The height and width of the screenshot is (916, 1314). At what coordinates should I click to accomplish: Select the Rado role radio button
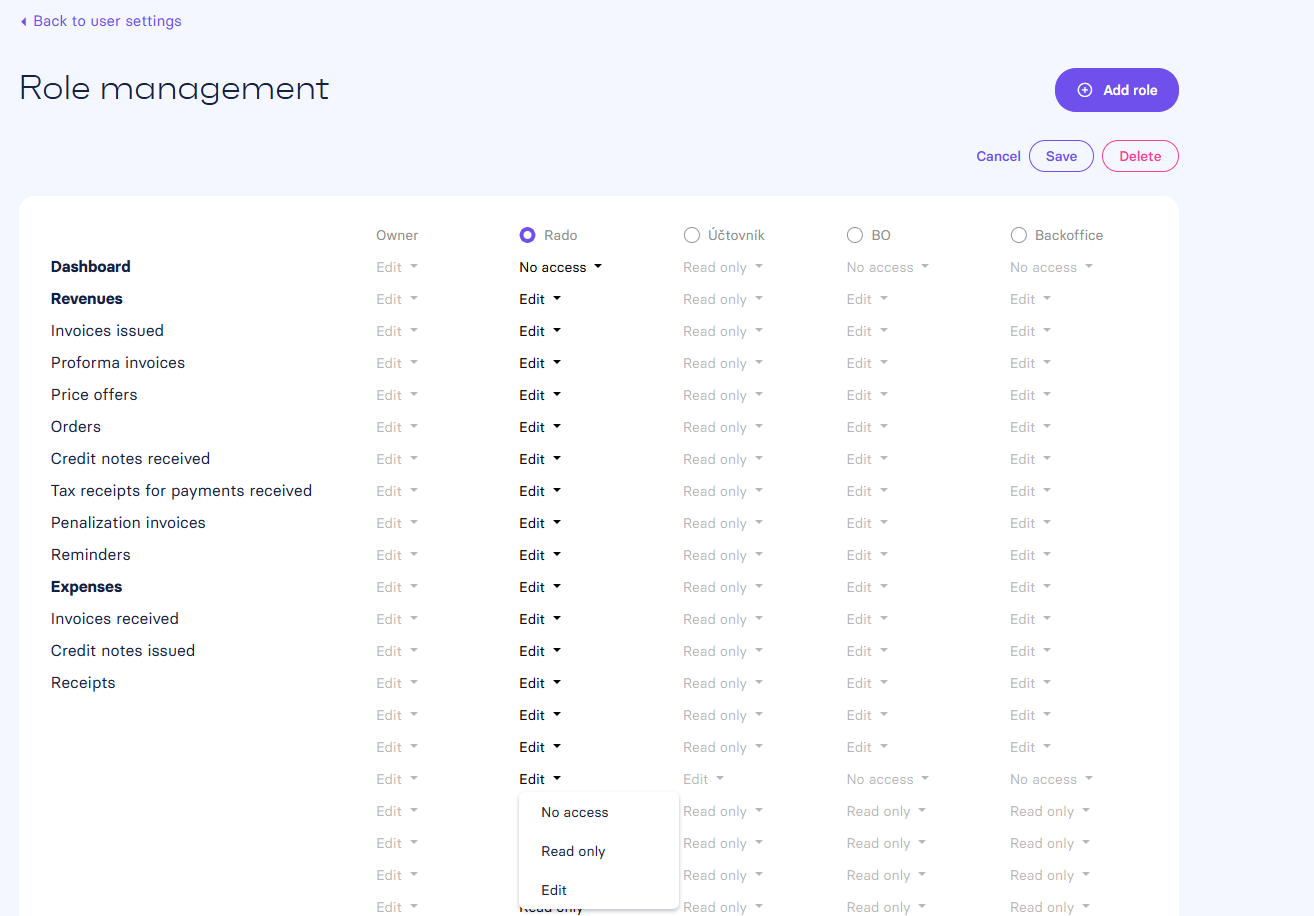(527, 235)
